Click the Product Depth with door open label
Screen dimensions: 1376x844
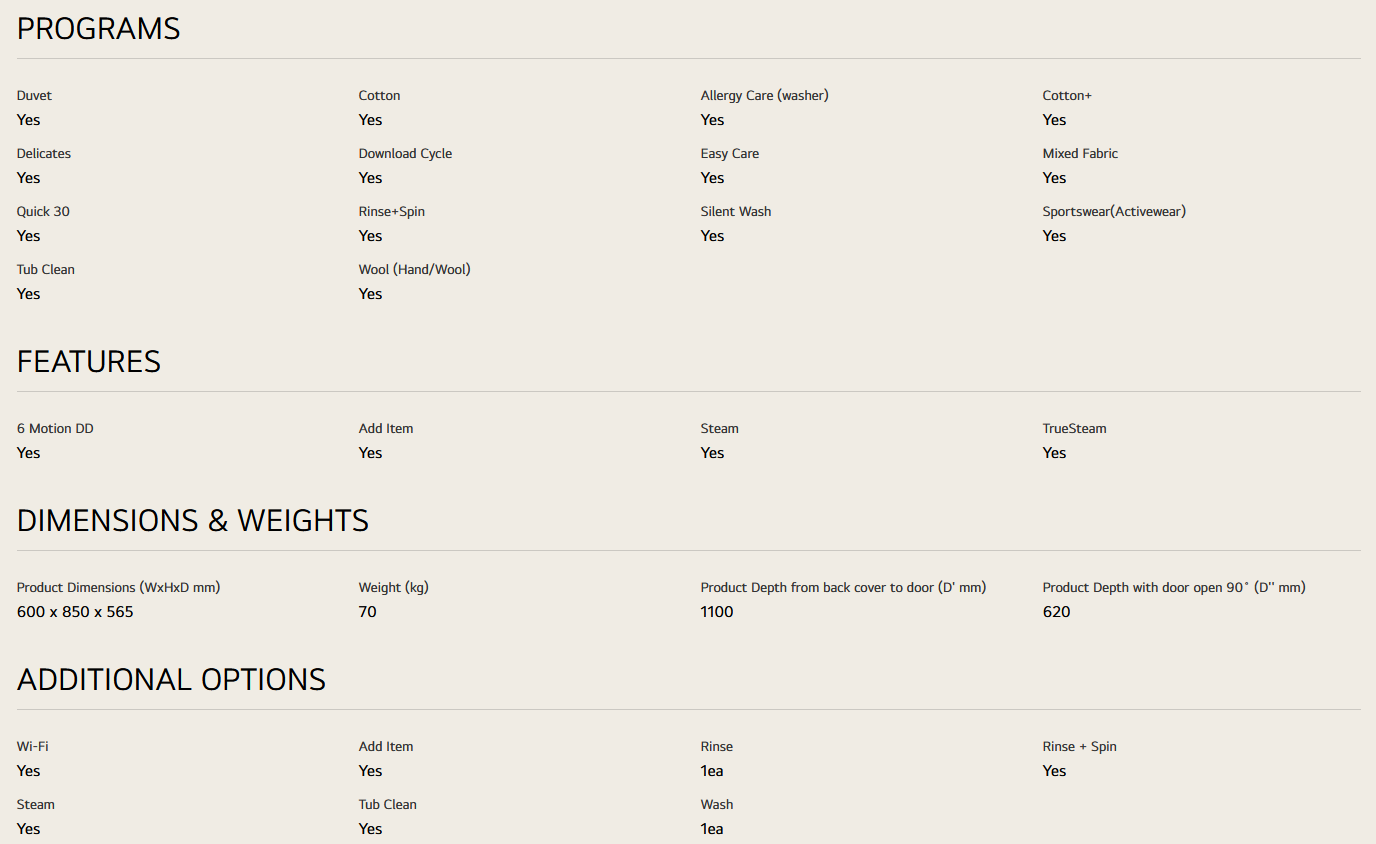click(x=1173, y=588)
